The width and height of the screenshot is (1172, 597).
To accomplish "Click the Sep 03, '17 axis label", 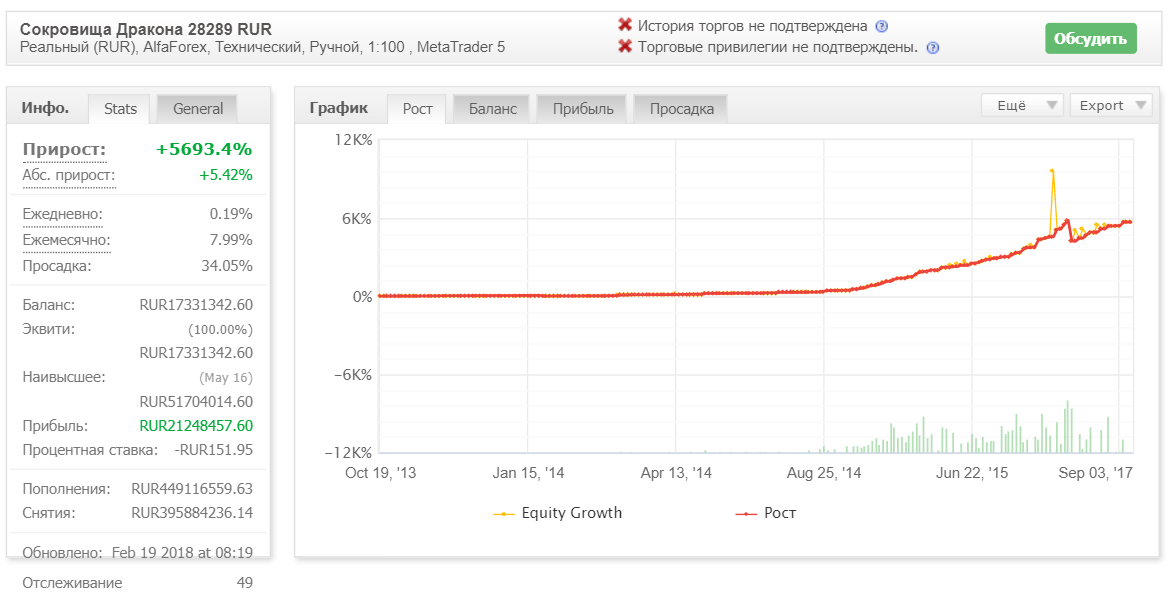I will (1096, 473).
